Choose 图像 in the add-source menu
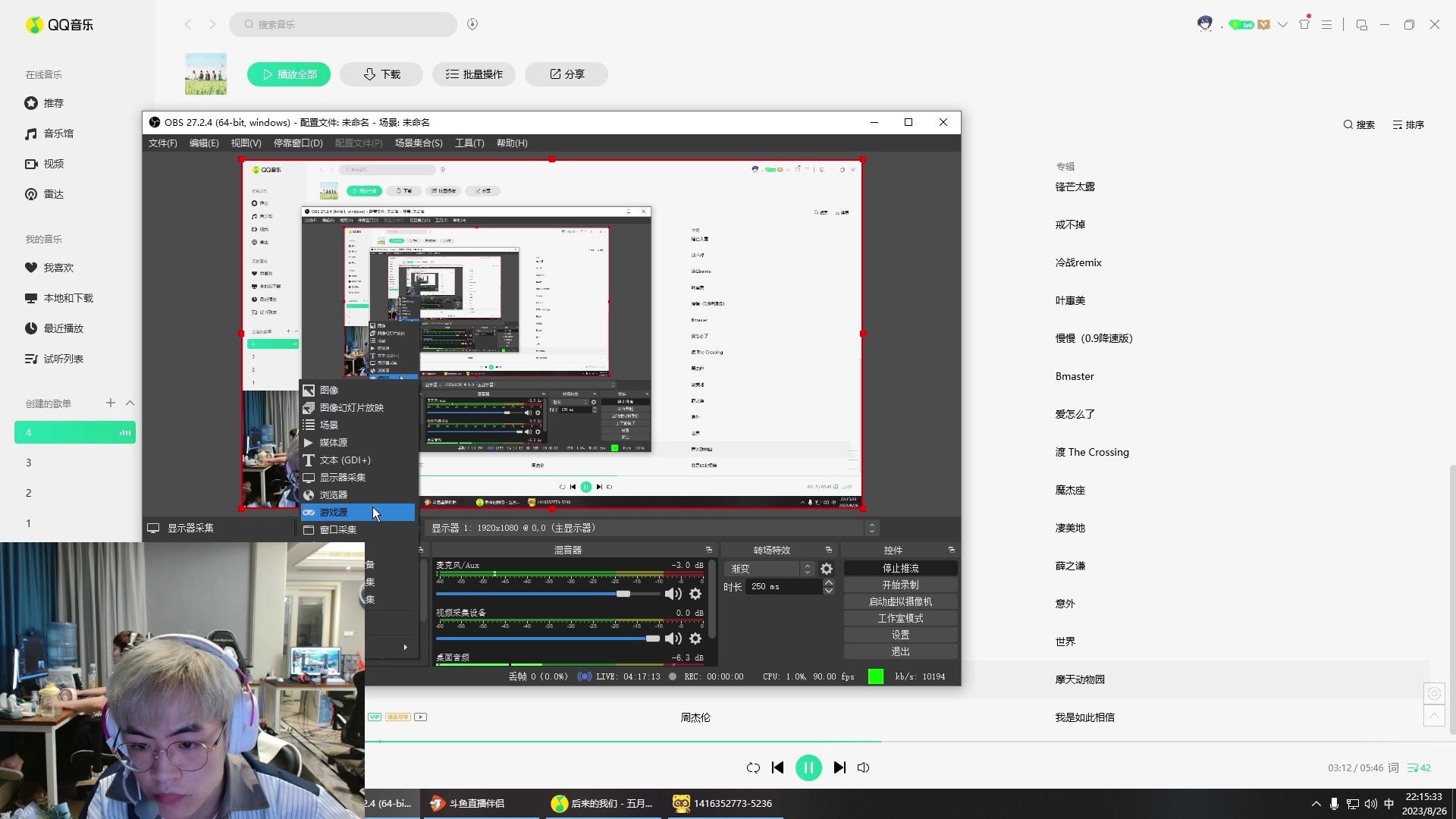 coord(358,390)
